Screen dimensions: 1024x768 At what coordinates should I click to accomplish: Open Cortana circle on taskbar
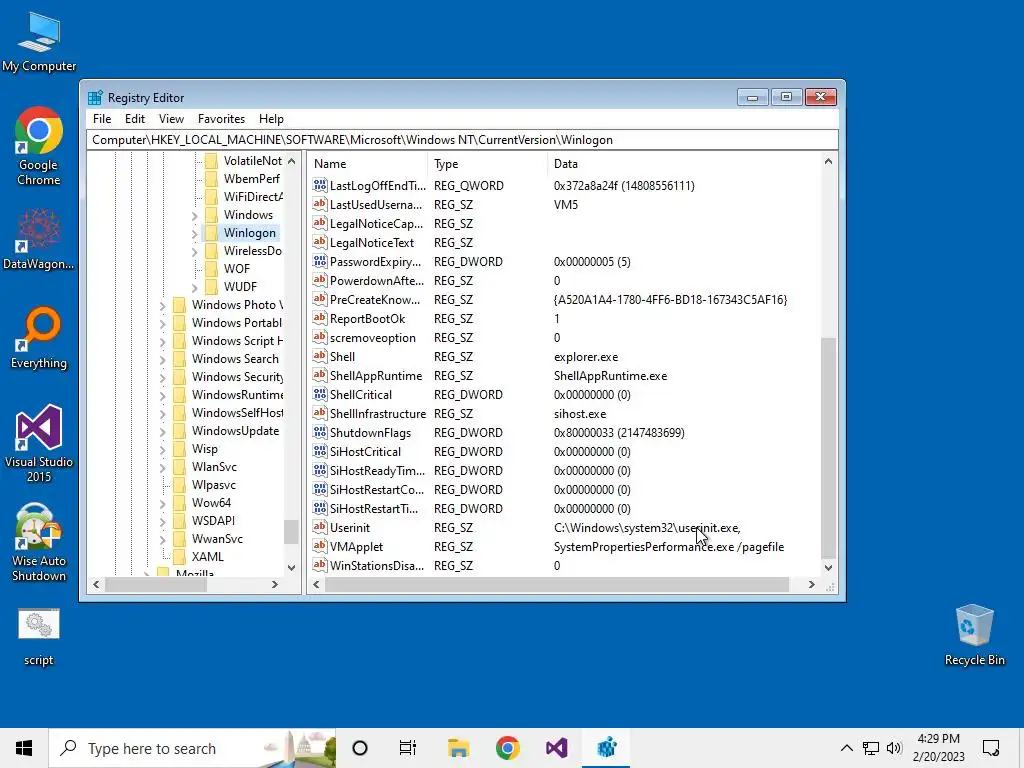(360, 748)
